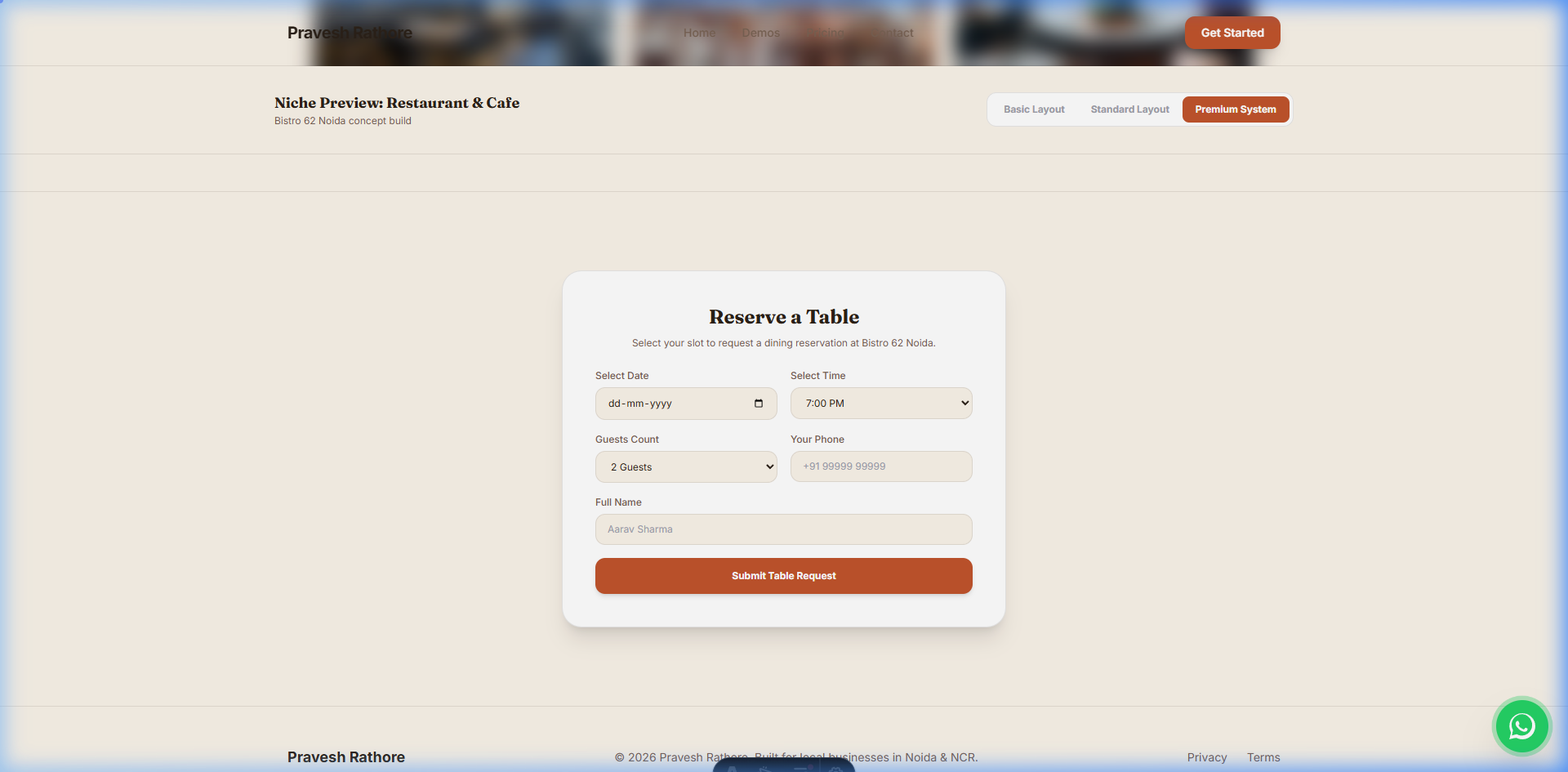Submit the table request
The height and width of the screenshot is (772, 1568).
pos(784,576)
